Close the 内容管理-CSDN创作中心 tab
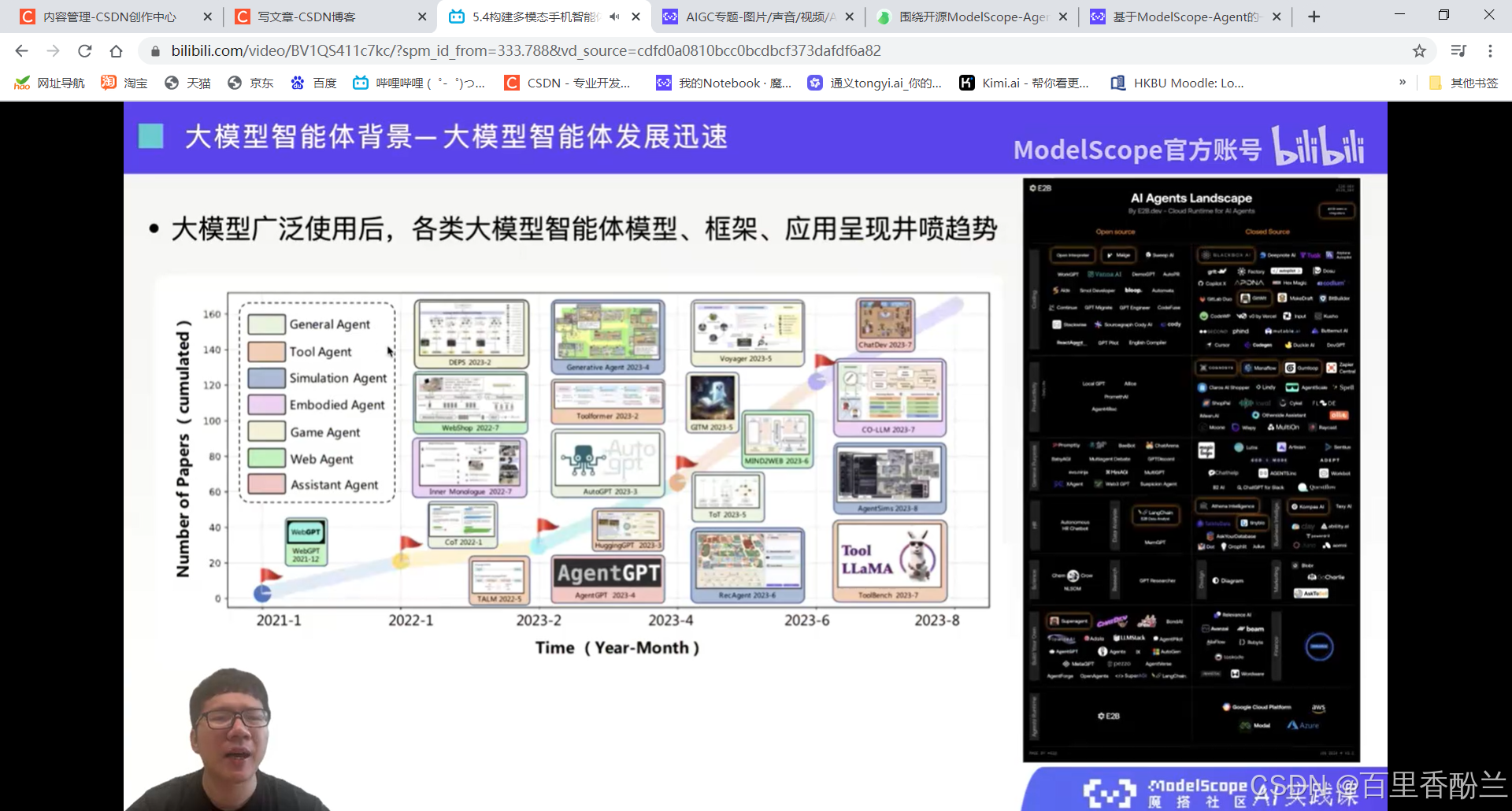 (x=207, y=17)
